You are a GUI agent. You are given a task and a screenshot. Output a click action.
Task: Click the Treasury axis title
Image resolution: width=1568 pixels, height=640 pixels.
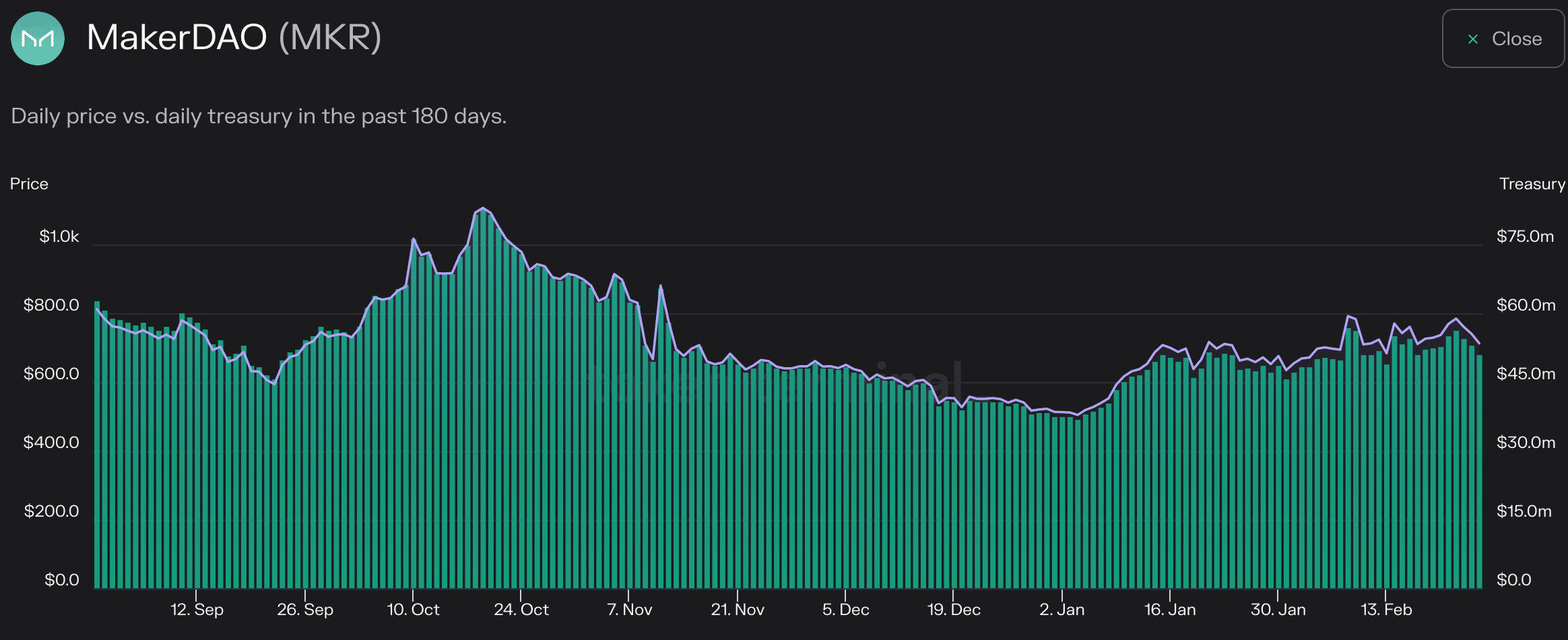(1532, 184)
